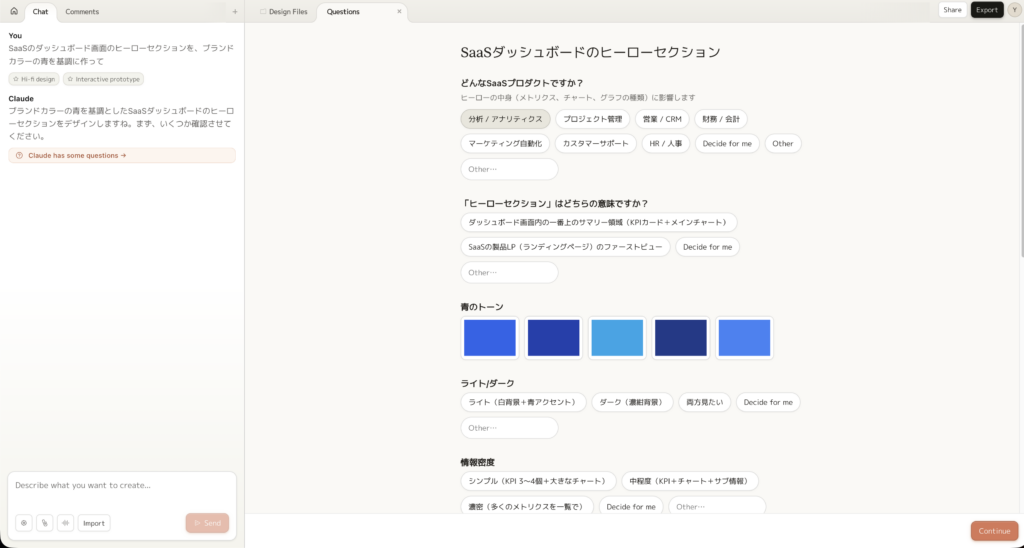The height and width of the screenshot is (548, 1024).
Task: Select the マーケティング自動化 option
Action: [x=505, y=144]
